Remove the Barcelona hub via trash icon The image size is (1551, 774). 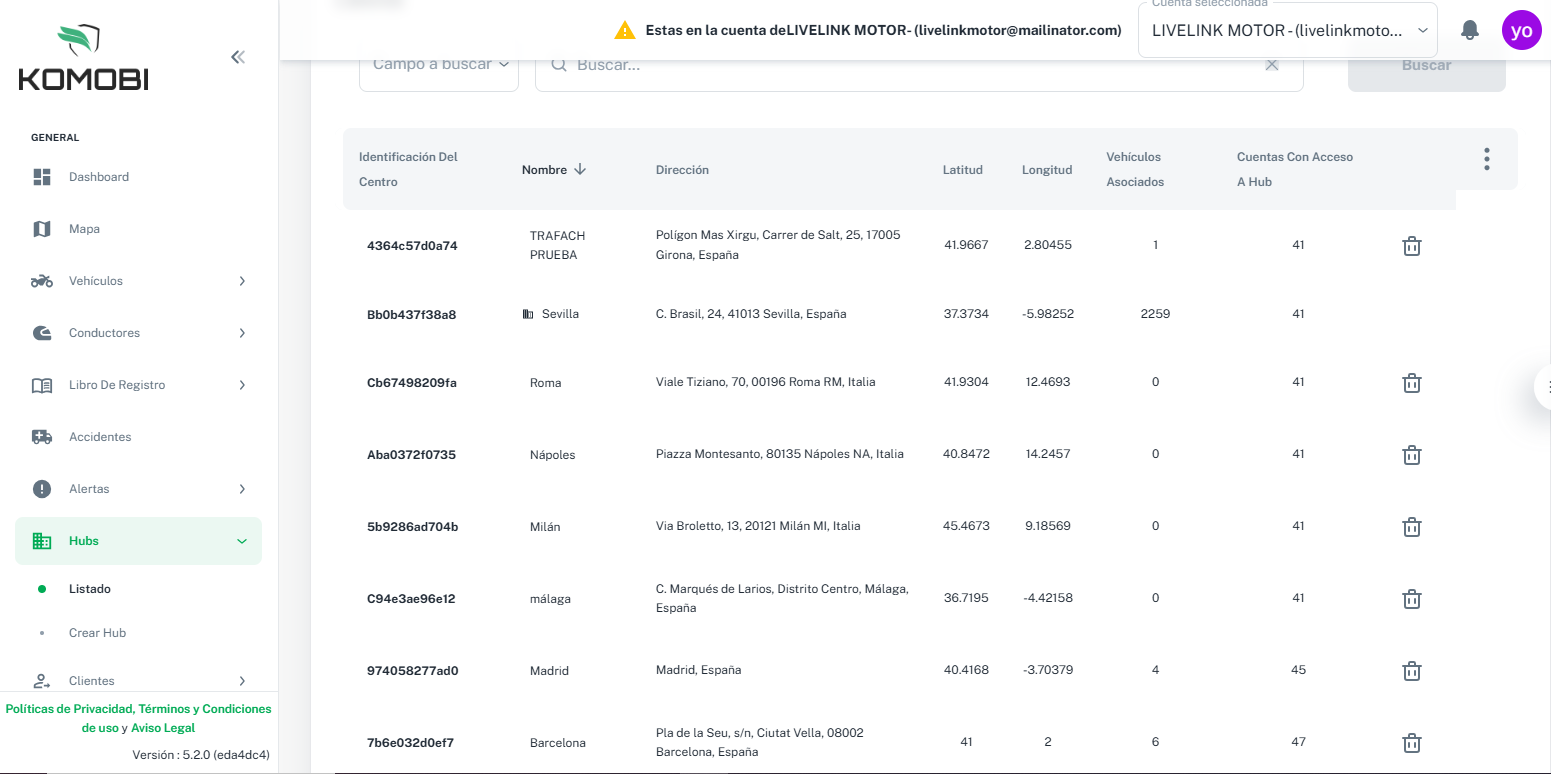(1411, 743)
